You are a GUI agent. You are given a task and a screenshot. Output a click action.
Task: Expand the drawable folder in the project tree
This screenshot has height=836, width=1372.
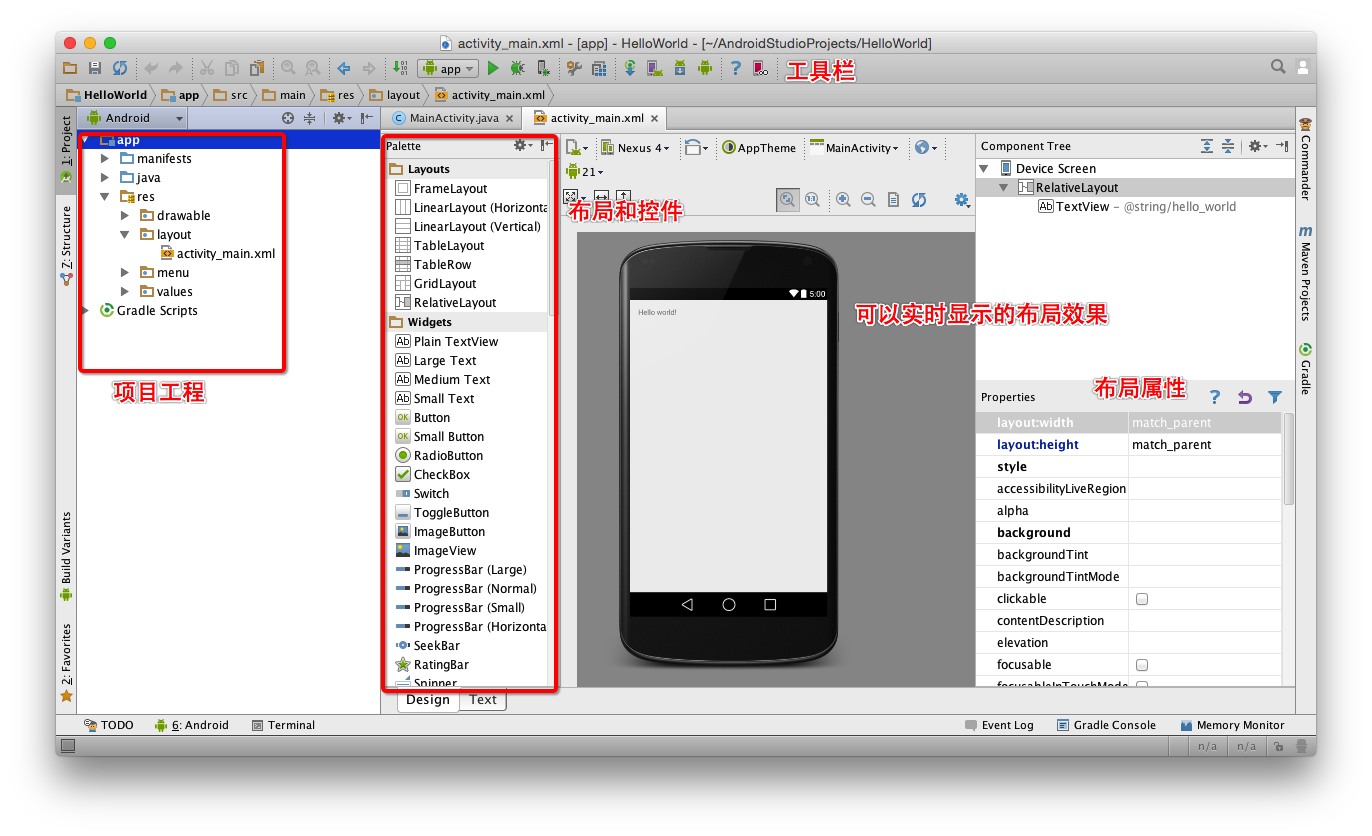click(x=124, y=215)
